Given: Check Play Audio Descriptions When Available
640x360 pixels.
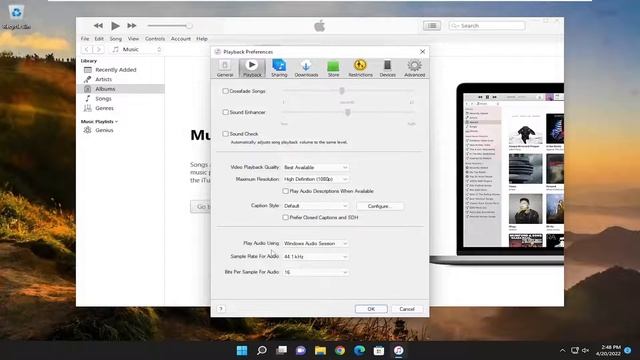Looking at the screenshot, I should pyautogui.click(x=286, y=191).
